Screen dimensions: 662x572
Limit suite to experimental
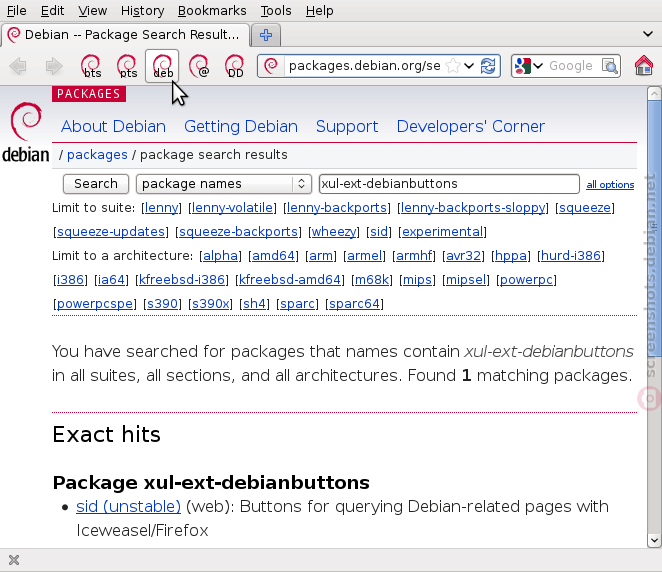pos(442,232)
